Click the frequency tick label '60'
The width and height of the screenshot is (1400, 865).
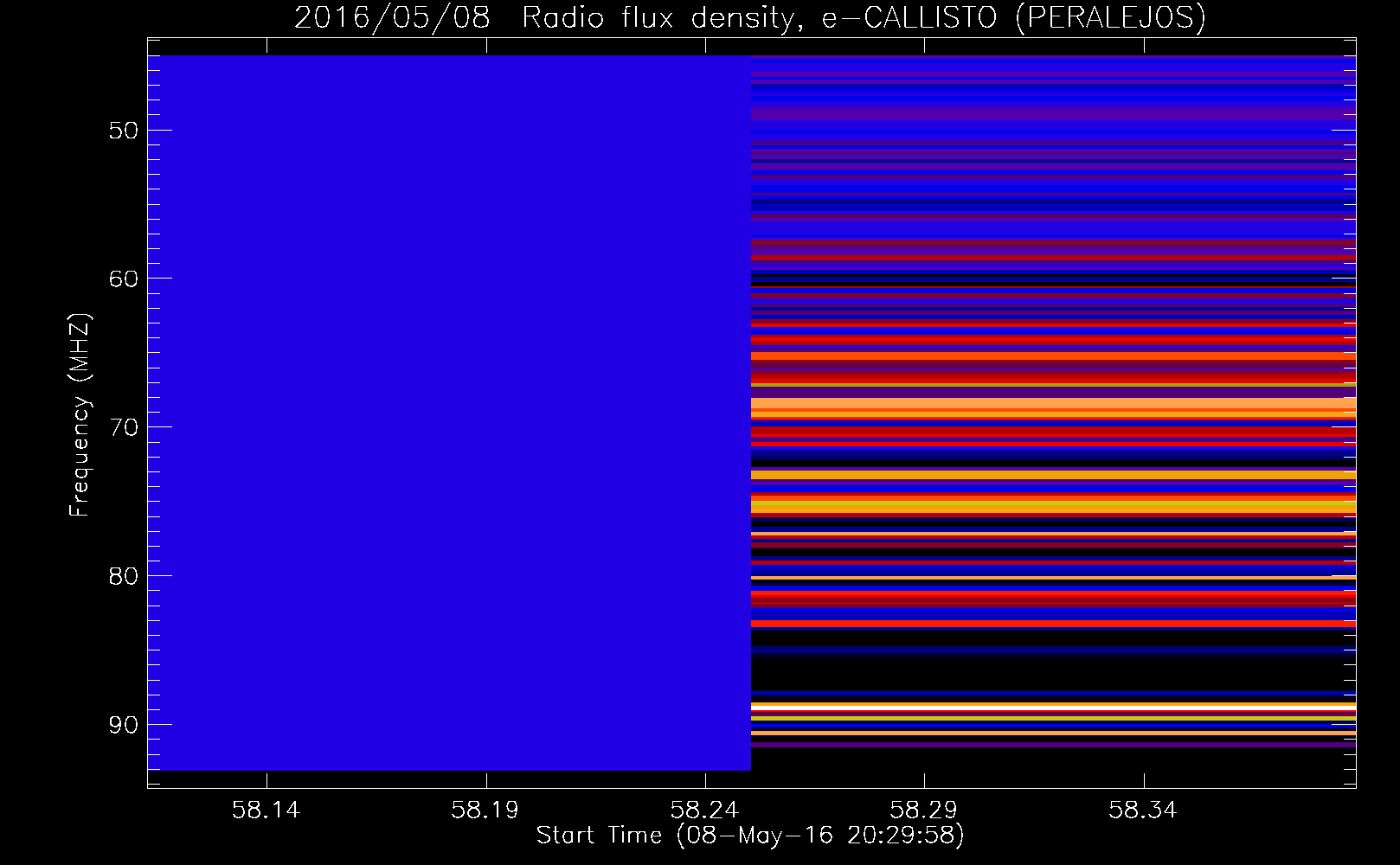(x=124, y=279)
